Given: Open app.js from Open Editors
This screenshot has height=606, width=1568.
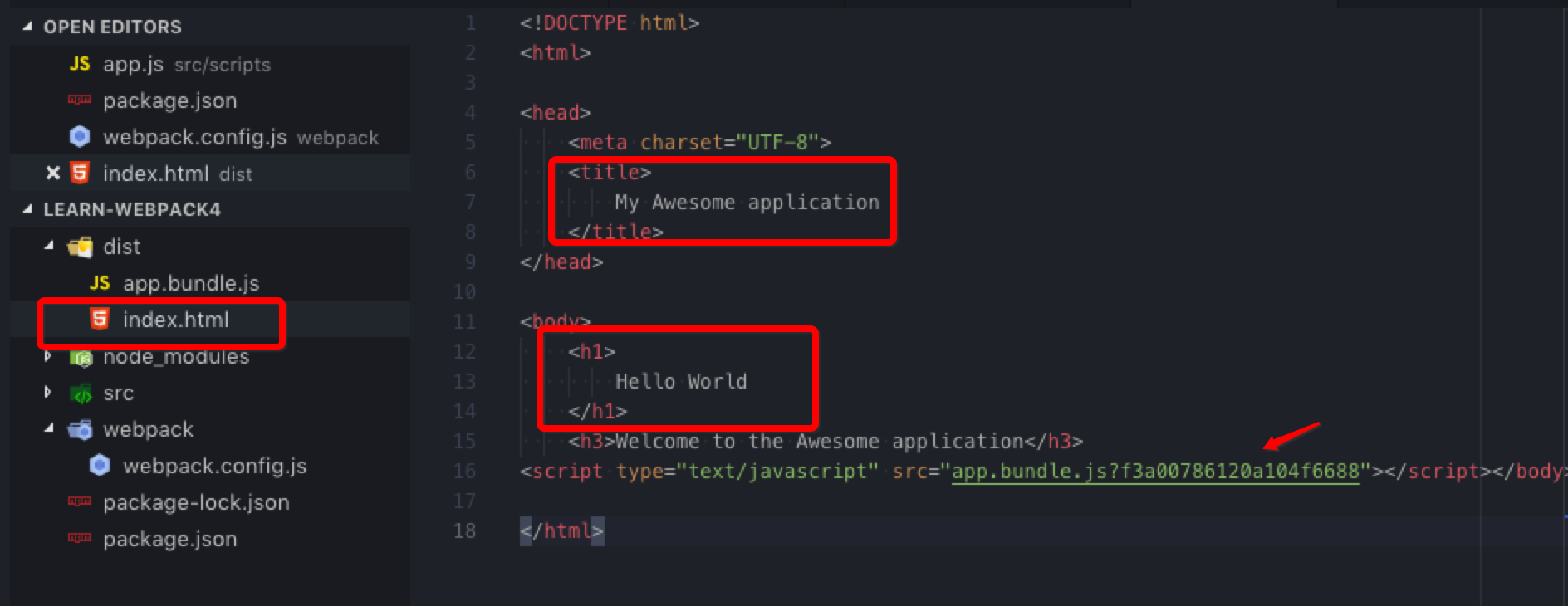Looking at the screenshot, I should tap(133, 64).
